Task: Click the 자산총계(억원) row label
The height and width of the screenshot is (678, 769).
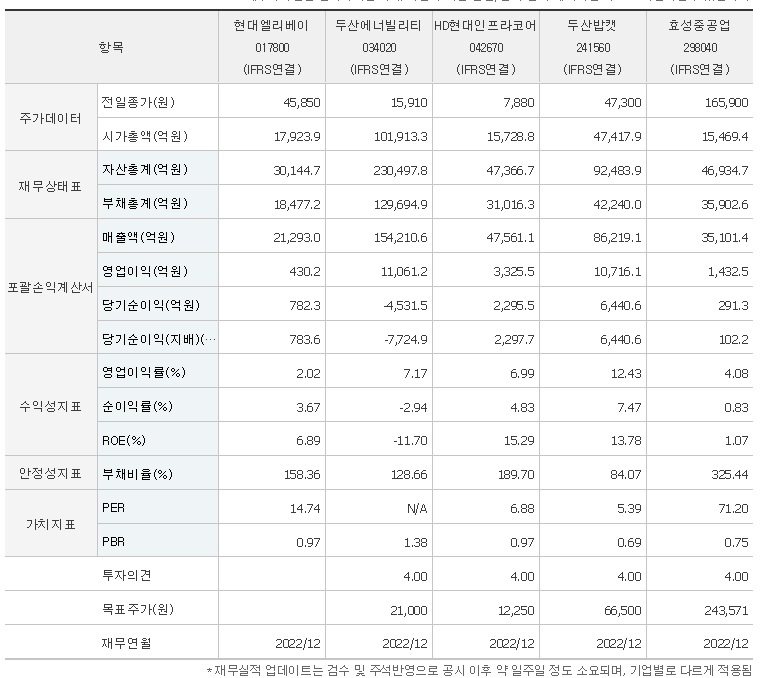Action: click(x=145, y=170)
